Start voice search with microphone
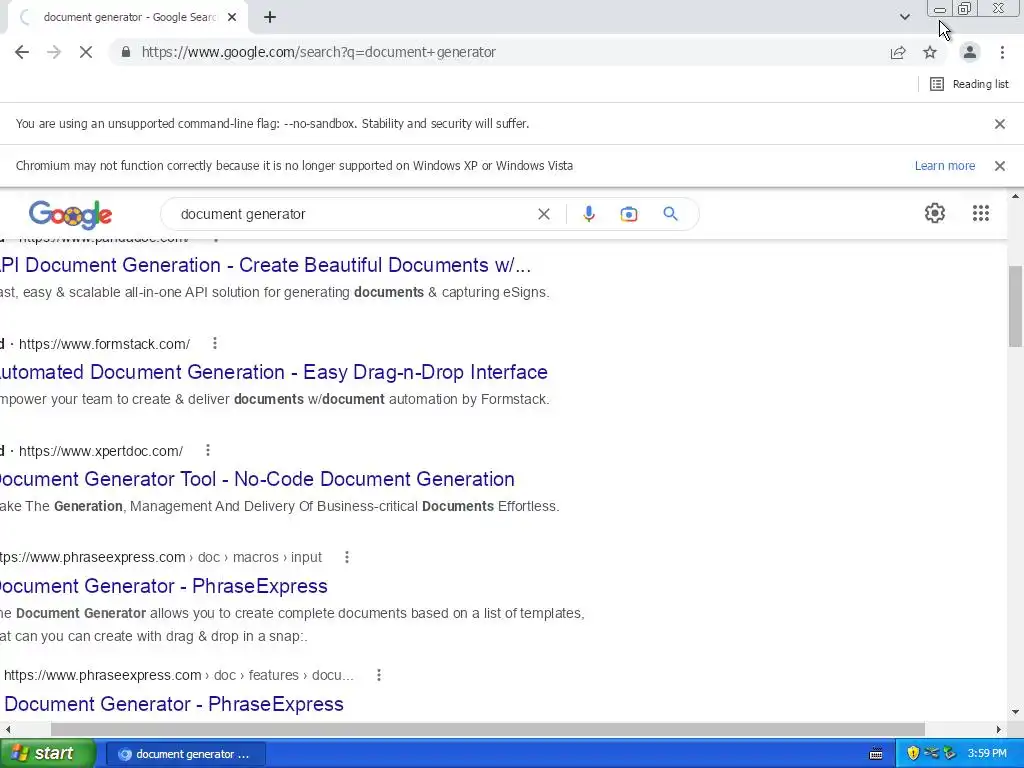 point(588,214)
